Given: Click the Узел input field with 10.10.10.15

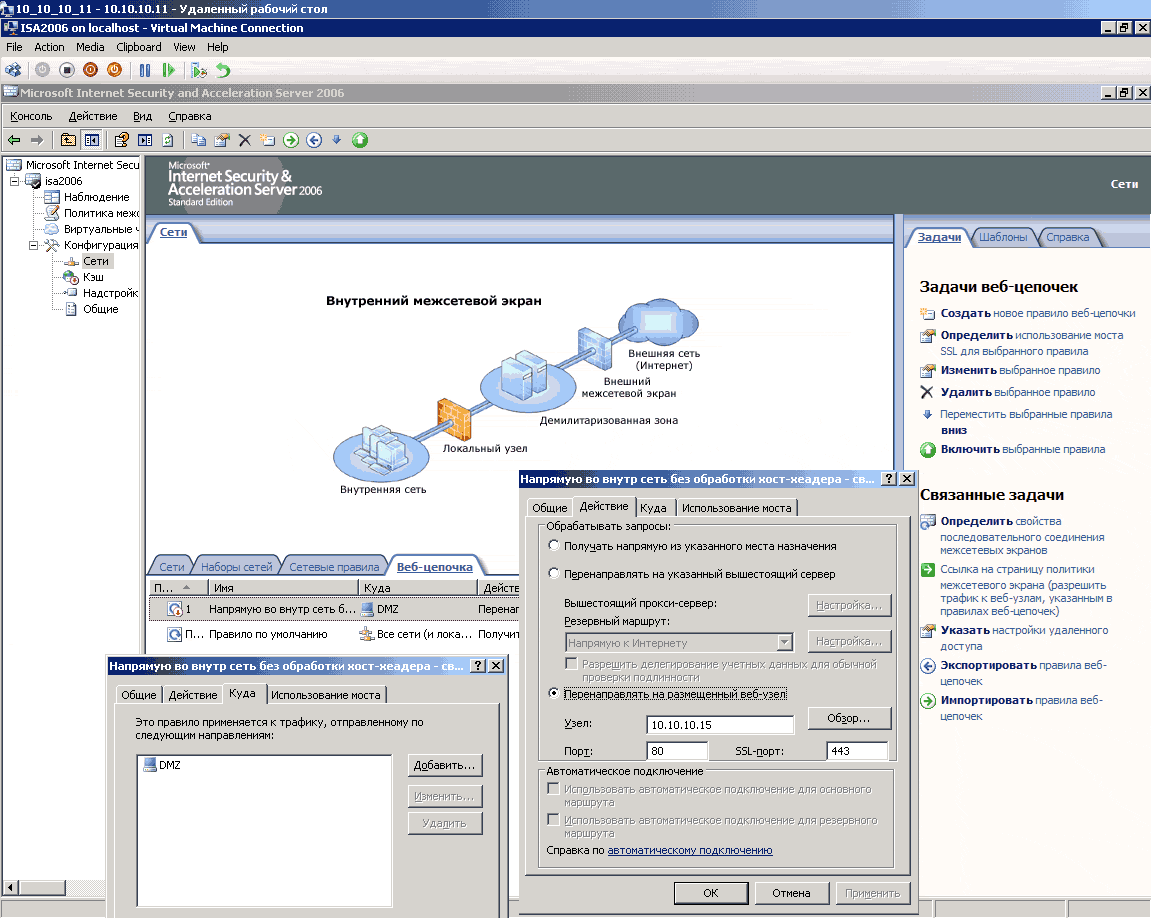Looking at the screenshot, I should click(720, 725).
